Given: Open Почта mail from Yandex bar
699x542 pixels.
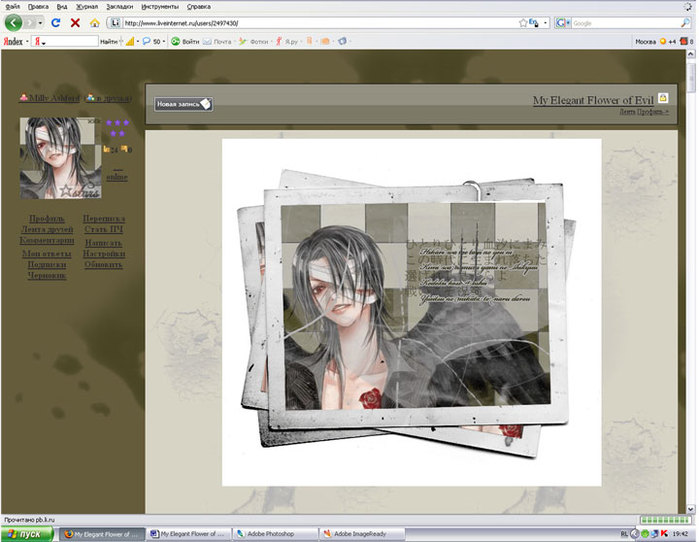Looking at the screenshot, I should [217, 41].
